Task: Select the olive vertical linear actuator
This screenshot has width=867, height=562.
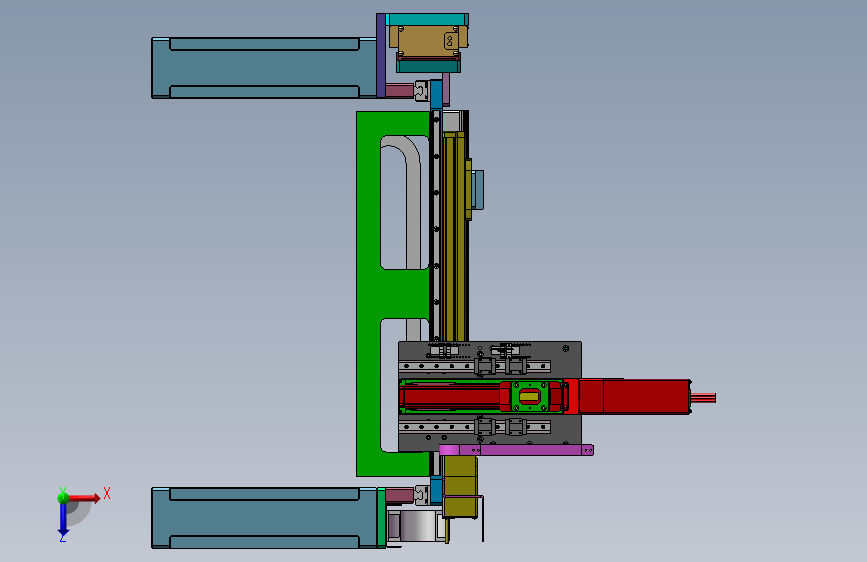Action: click(x=455, y=238)
